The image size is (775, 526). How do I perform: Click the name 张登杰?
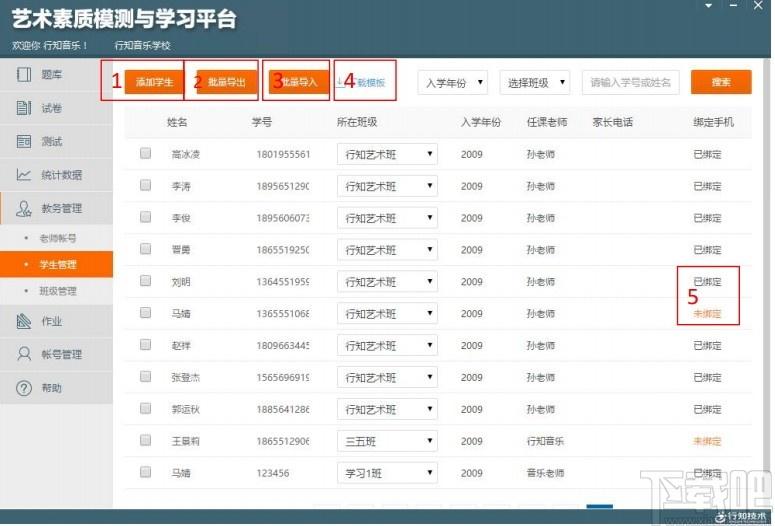pyautogui.click(x=186, y=378)
